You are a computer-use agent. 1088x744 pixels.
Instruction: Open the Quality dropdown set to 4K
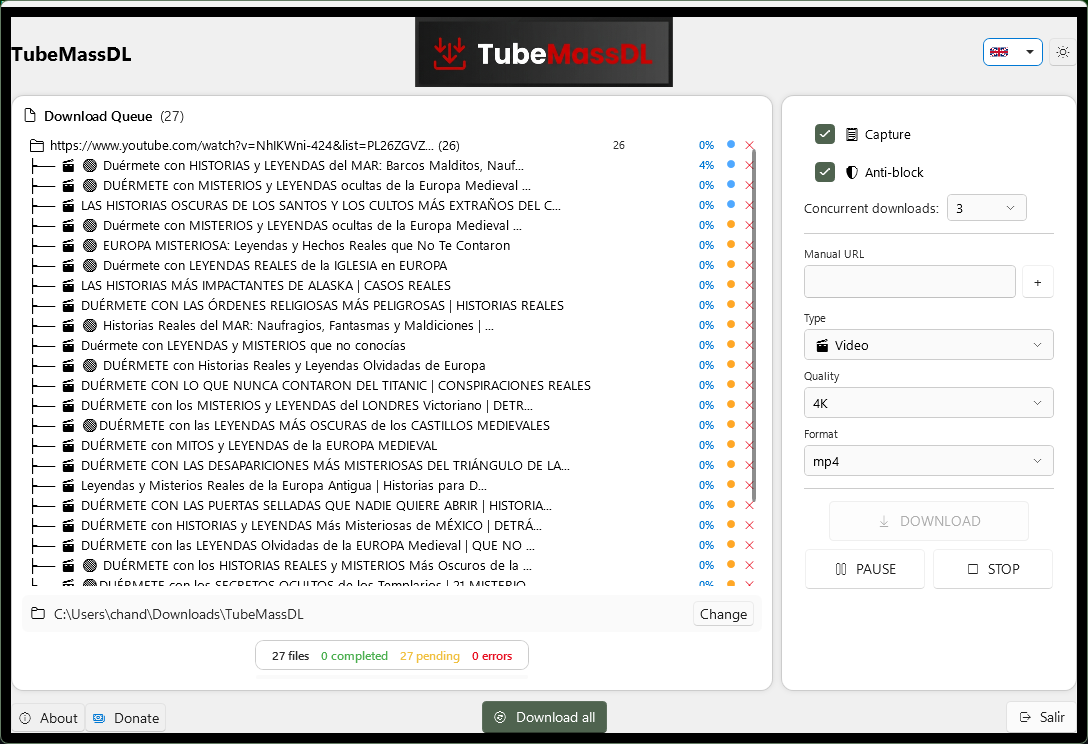coord(928,403)
